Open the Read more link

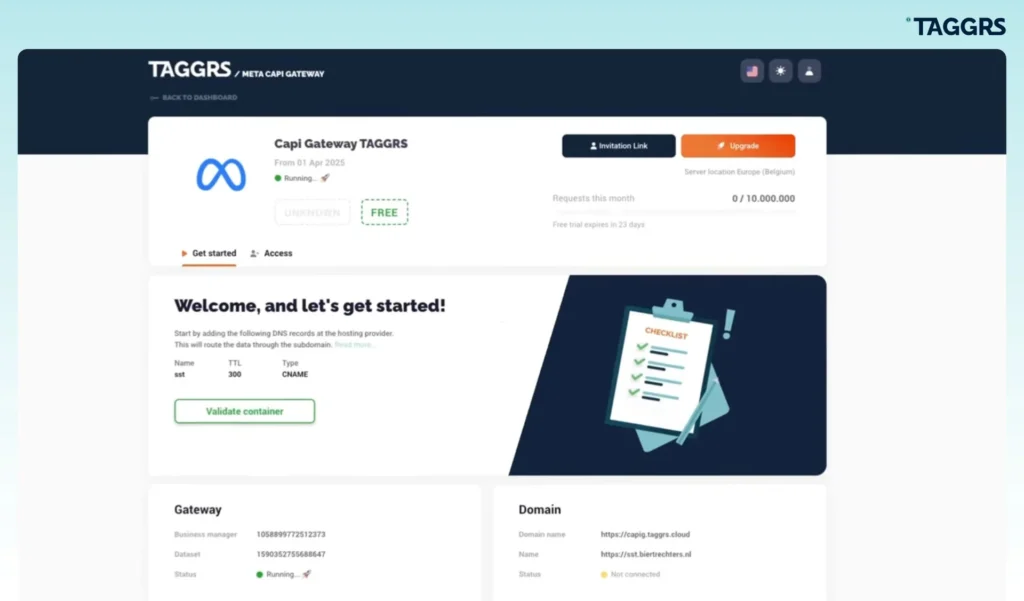(353, 345)
